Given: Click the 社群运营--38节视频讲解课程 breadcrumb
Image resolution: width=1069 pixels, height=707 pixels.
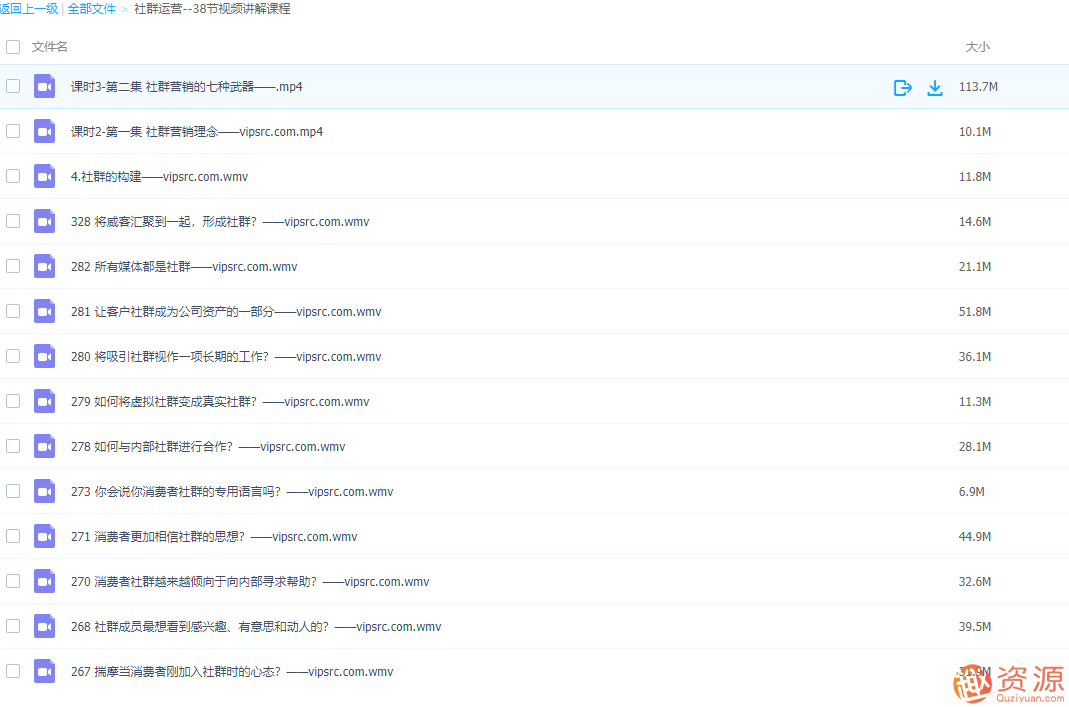Looking at the screenshot, I should (x=212, y=9).
